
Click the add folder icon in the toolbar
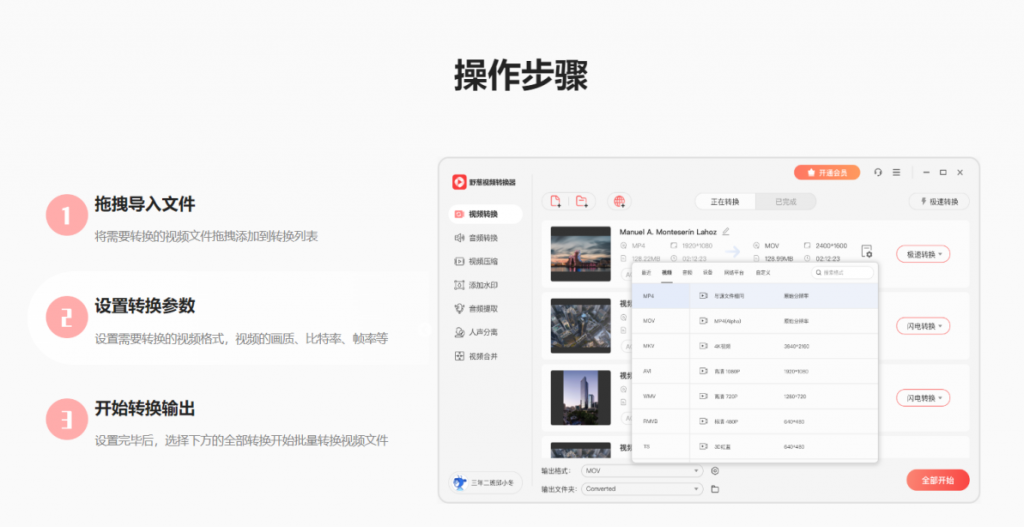coord(581,202)
